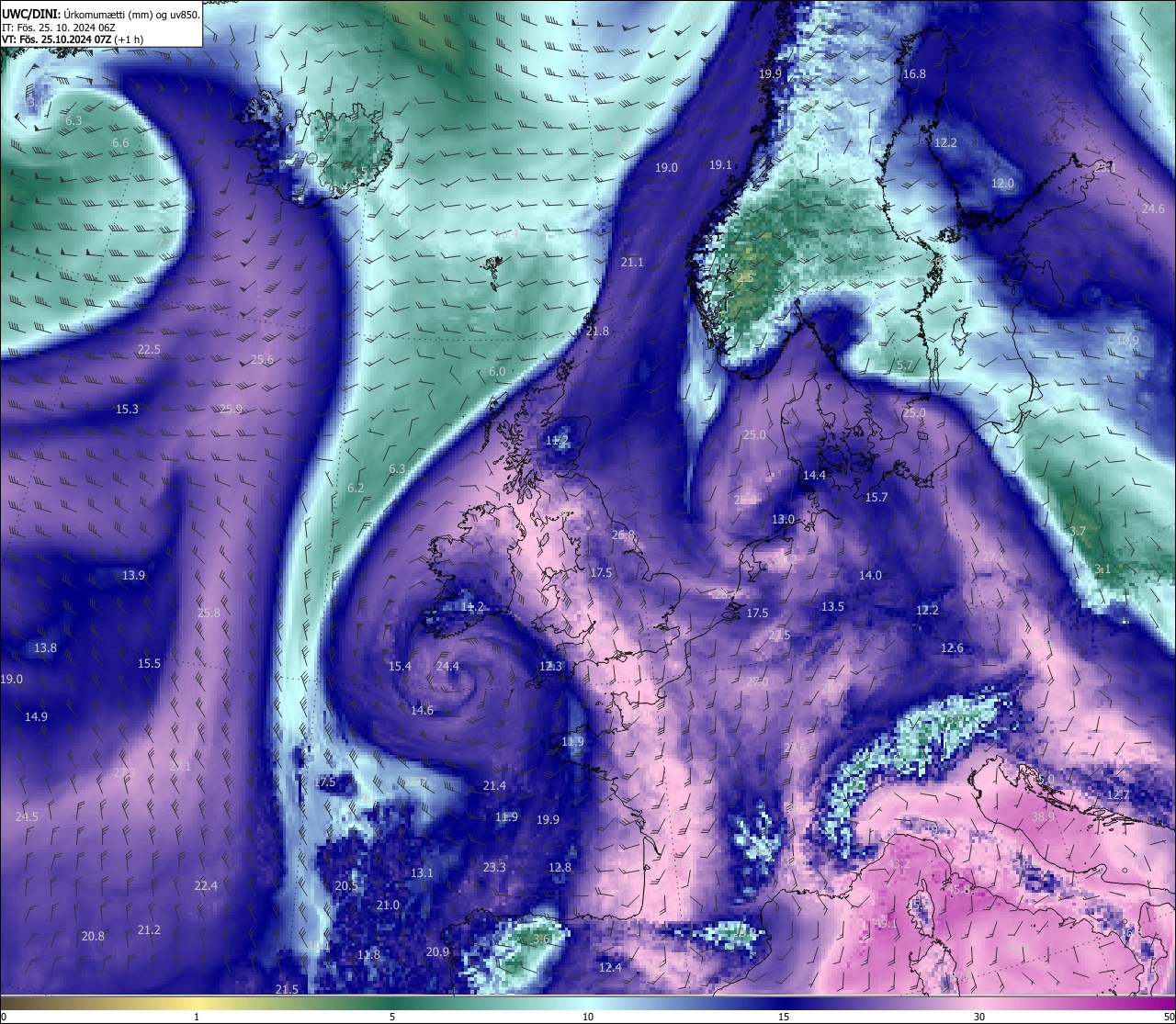Select the 13.5 map value label
This screenshot has height=1024, width=1176.
pos(832,607)
